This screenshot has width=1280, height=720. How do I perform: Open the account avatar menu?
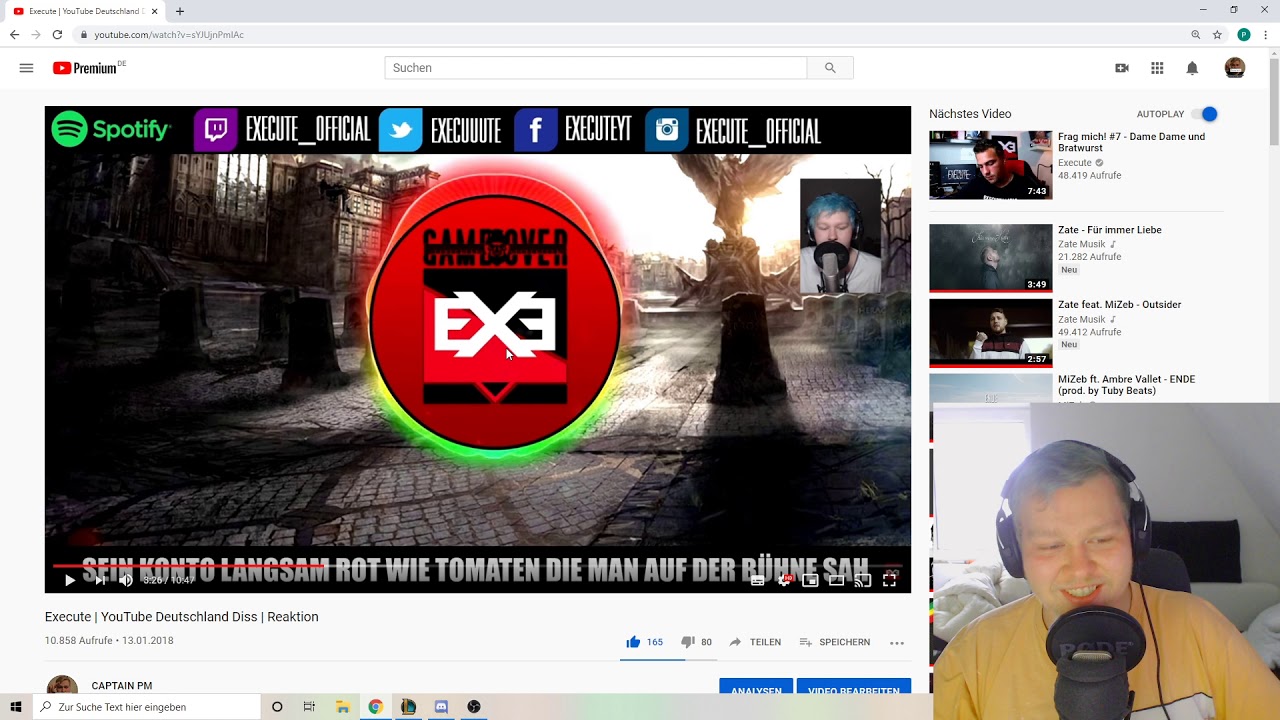point(1235,68)
